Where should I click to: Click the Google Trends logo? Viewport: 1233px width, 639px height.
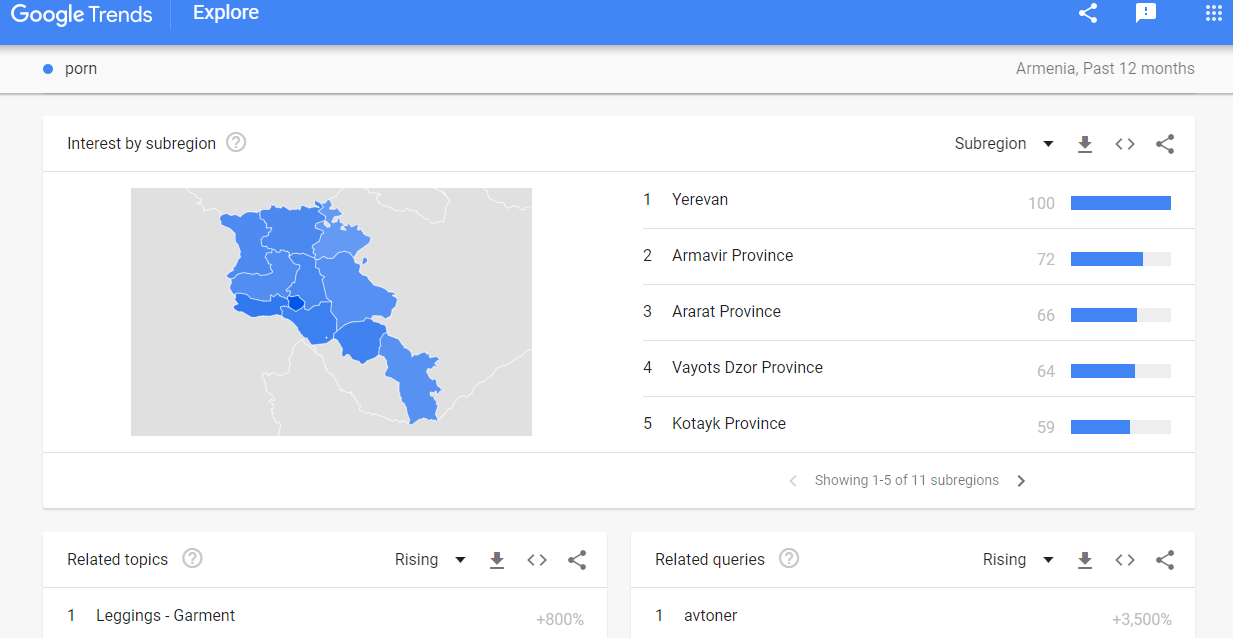point(82,14)
